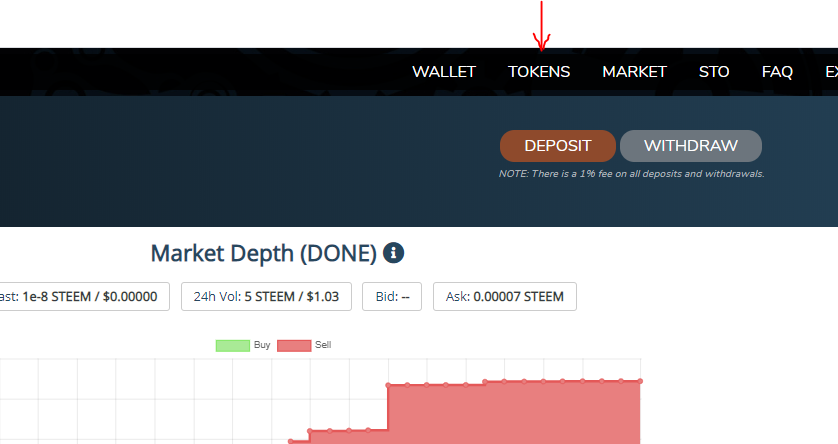Click the red sell depth chart area
The height and width of the screenshot is (444, 838).
tap(520, 415)
